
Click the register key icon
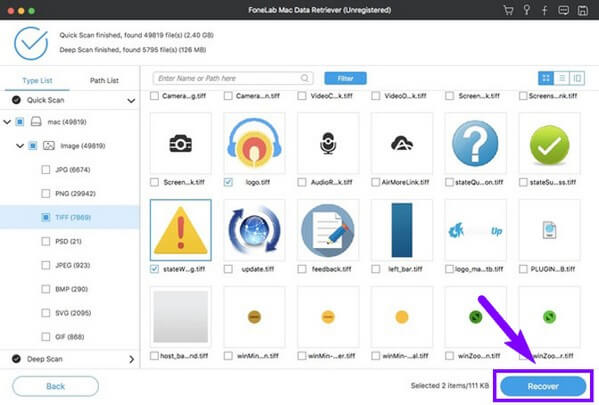[x=526, y=10]
